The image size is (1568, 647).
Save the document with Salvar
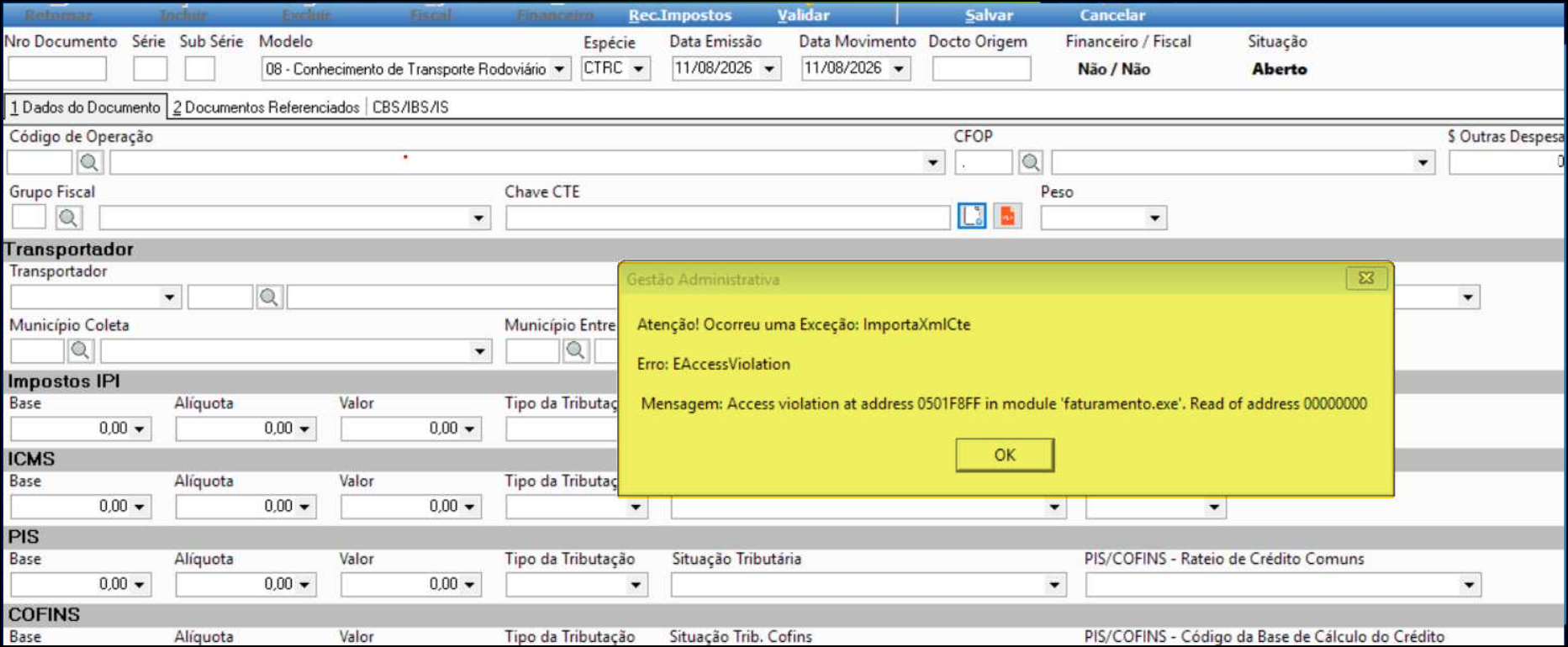(989, 15)
